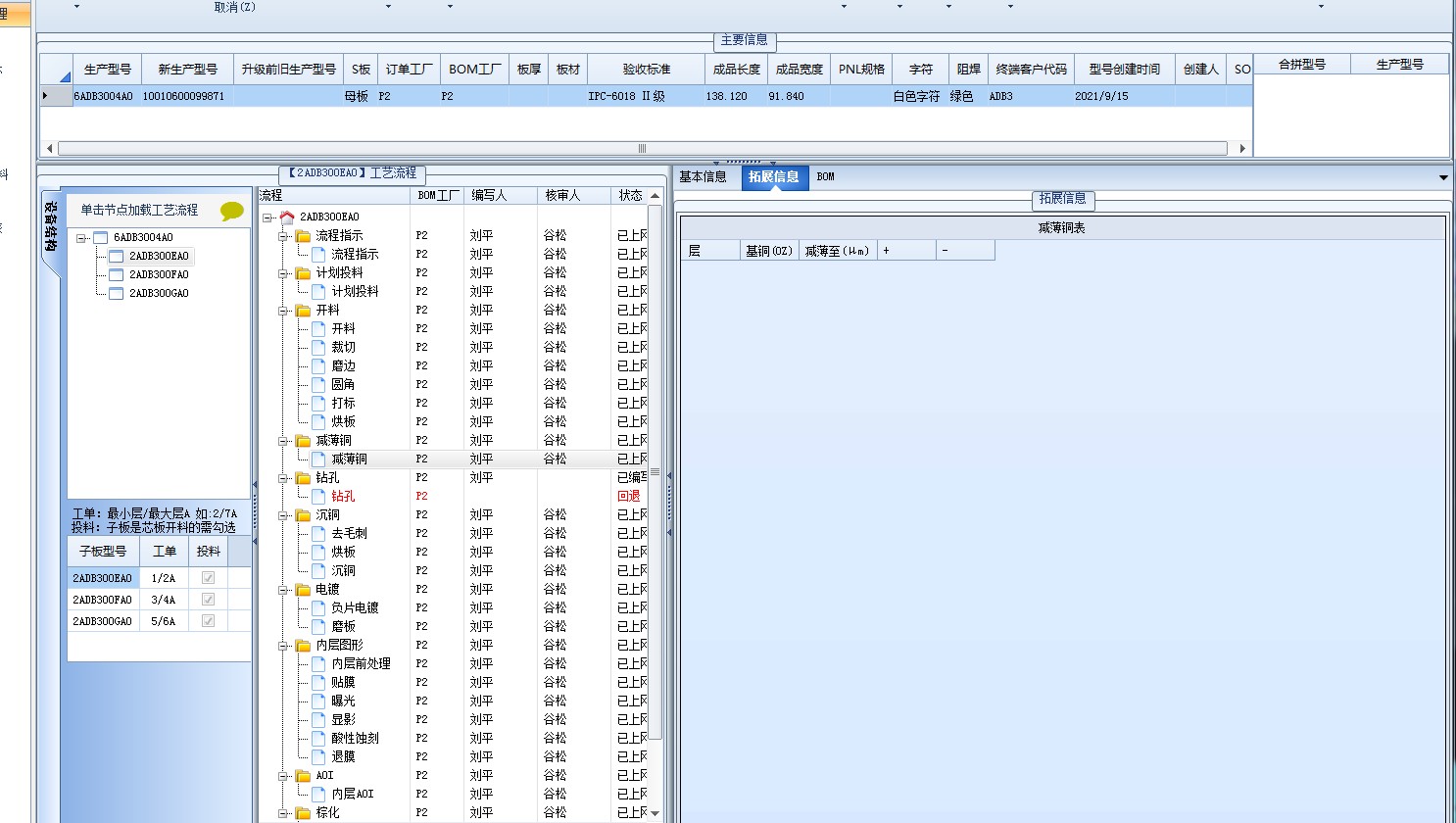Click the 核审人 column header in the process list
Screen dimensions: 1456x823
click(573, 196)
